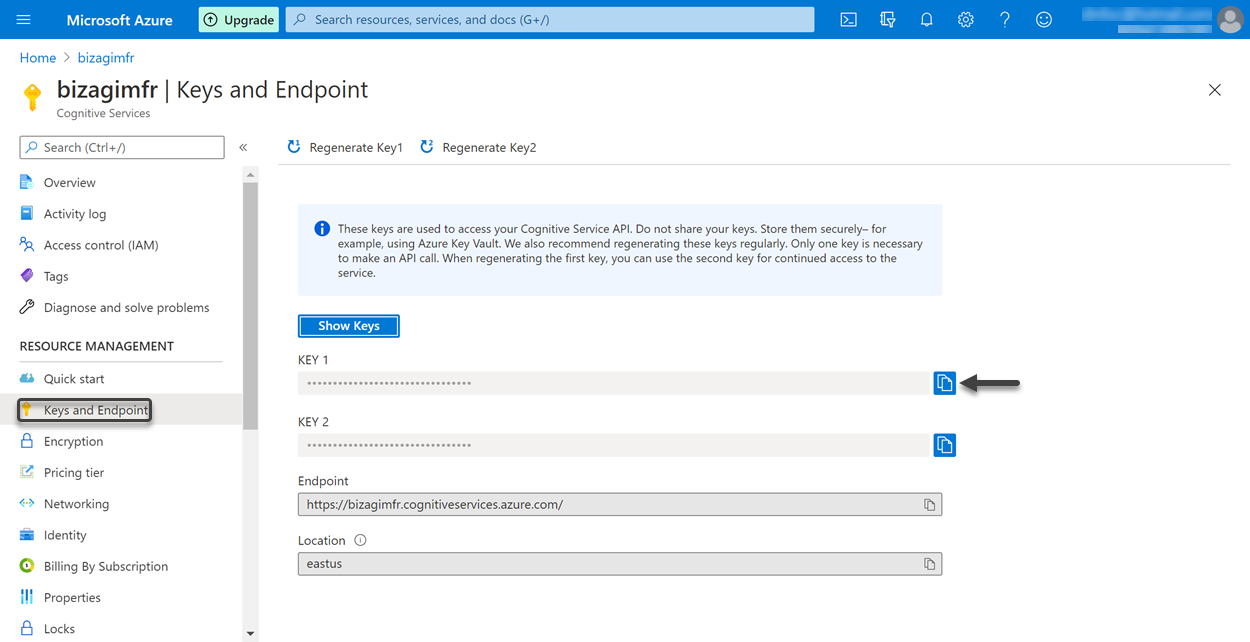Click the Endpoint URL field

tap(620, 505)
